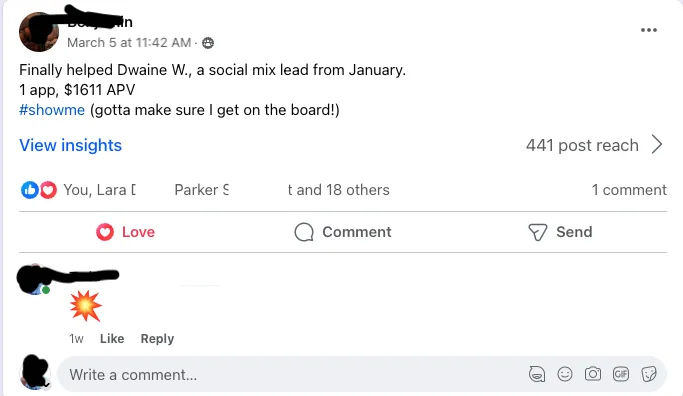Show the 1 comment count link
Screen dimensions: 683x396
[x=629, y=190]
